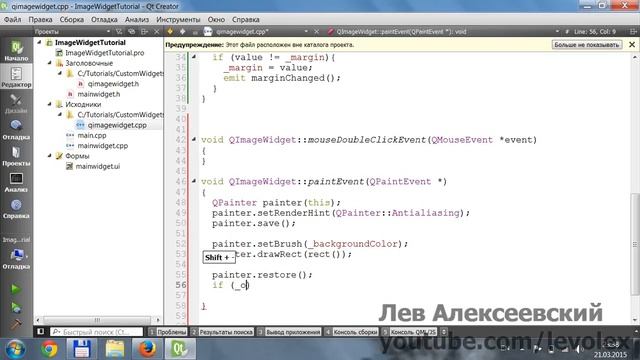
Task: Close the Проекты side panel
Action: click(157, 31)
